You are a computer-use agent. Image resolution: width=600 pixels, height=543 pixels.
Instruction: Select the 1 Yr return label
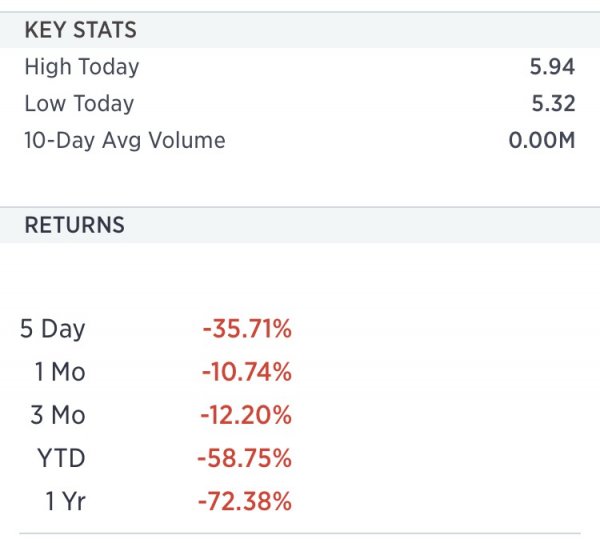65,501
